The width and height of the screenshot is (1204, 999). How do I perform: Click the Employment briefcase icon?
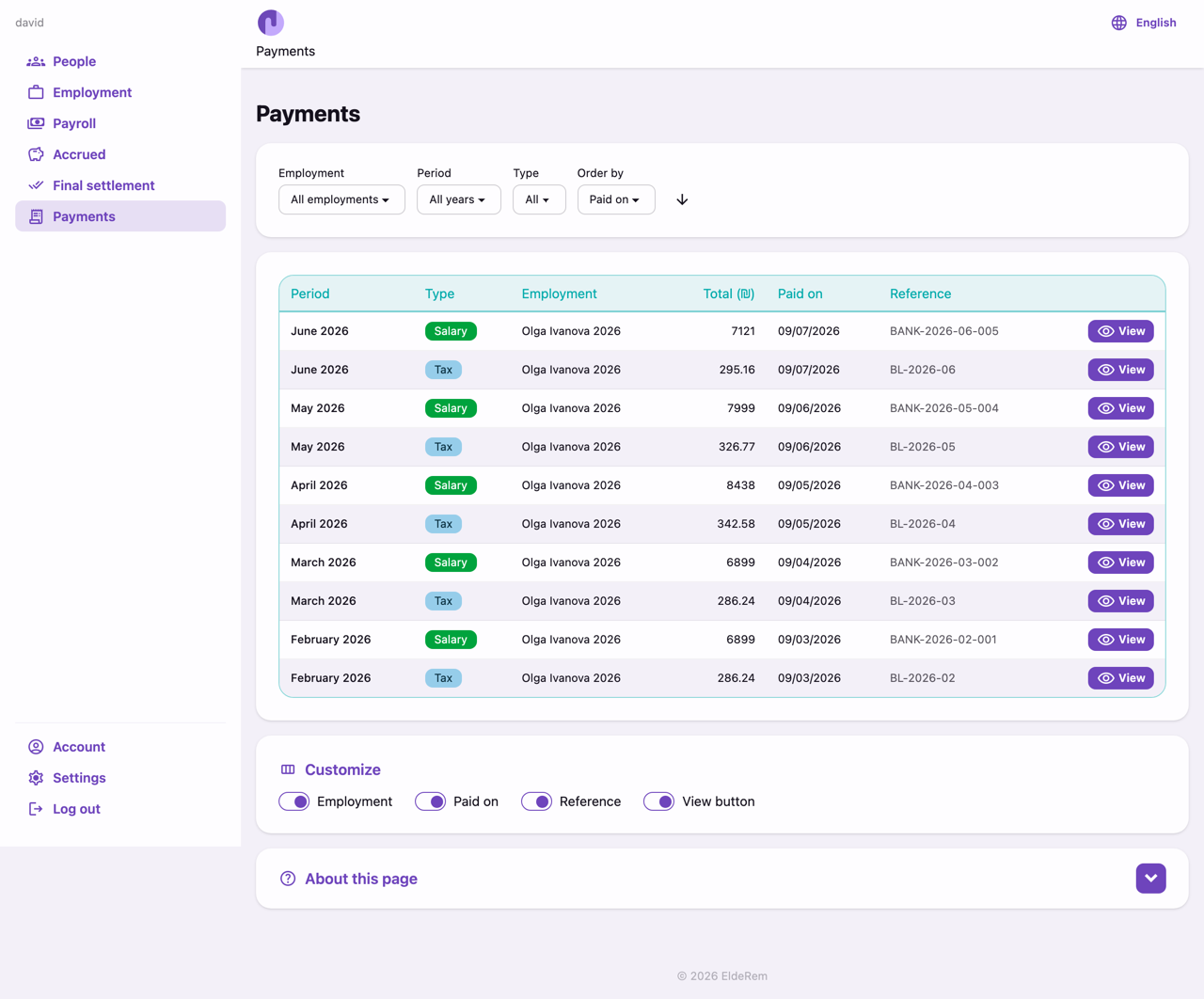coord(36,92)
